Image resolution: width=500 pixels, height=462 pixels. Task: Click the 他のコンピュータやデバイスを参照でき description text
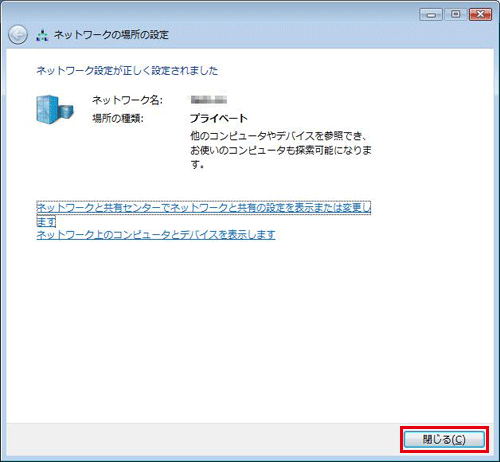tap(279, 136)
